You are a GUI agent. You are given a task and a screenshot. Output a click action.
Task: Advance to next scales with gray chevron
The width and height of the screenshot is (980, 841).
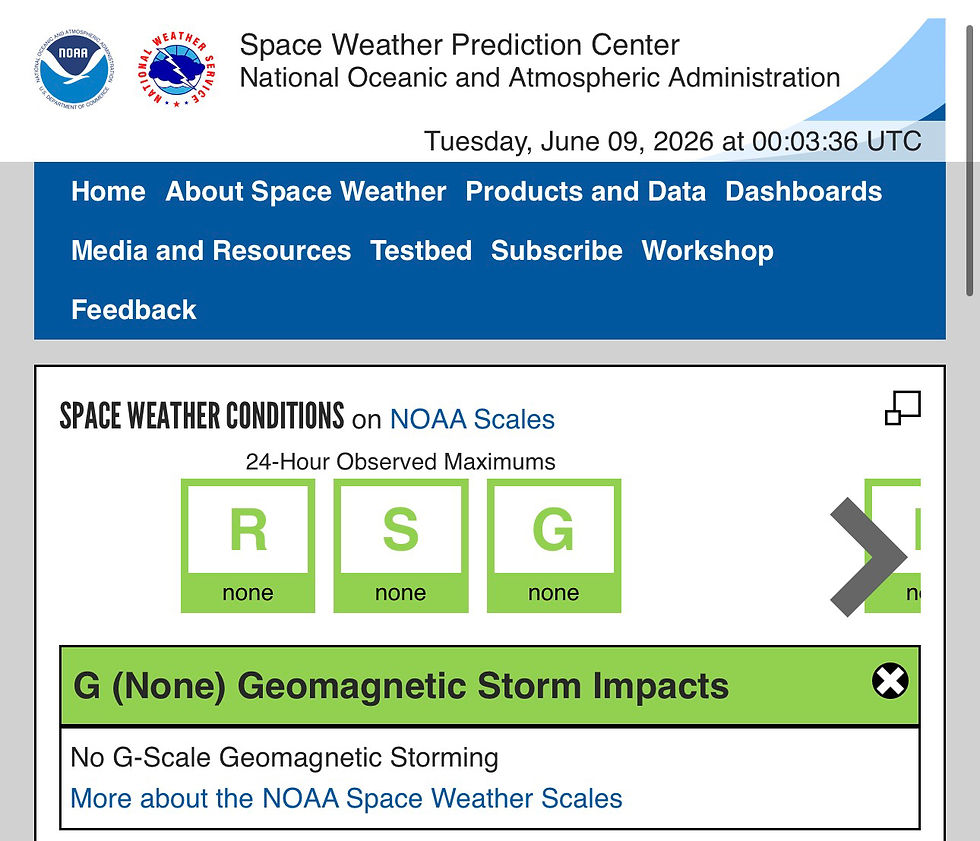(868, 557)
